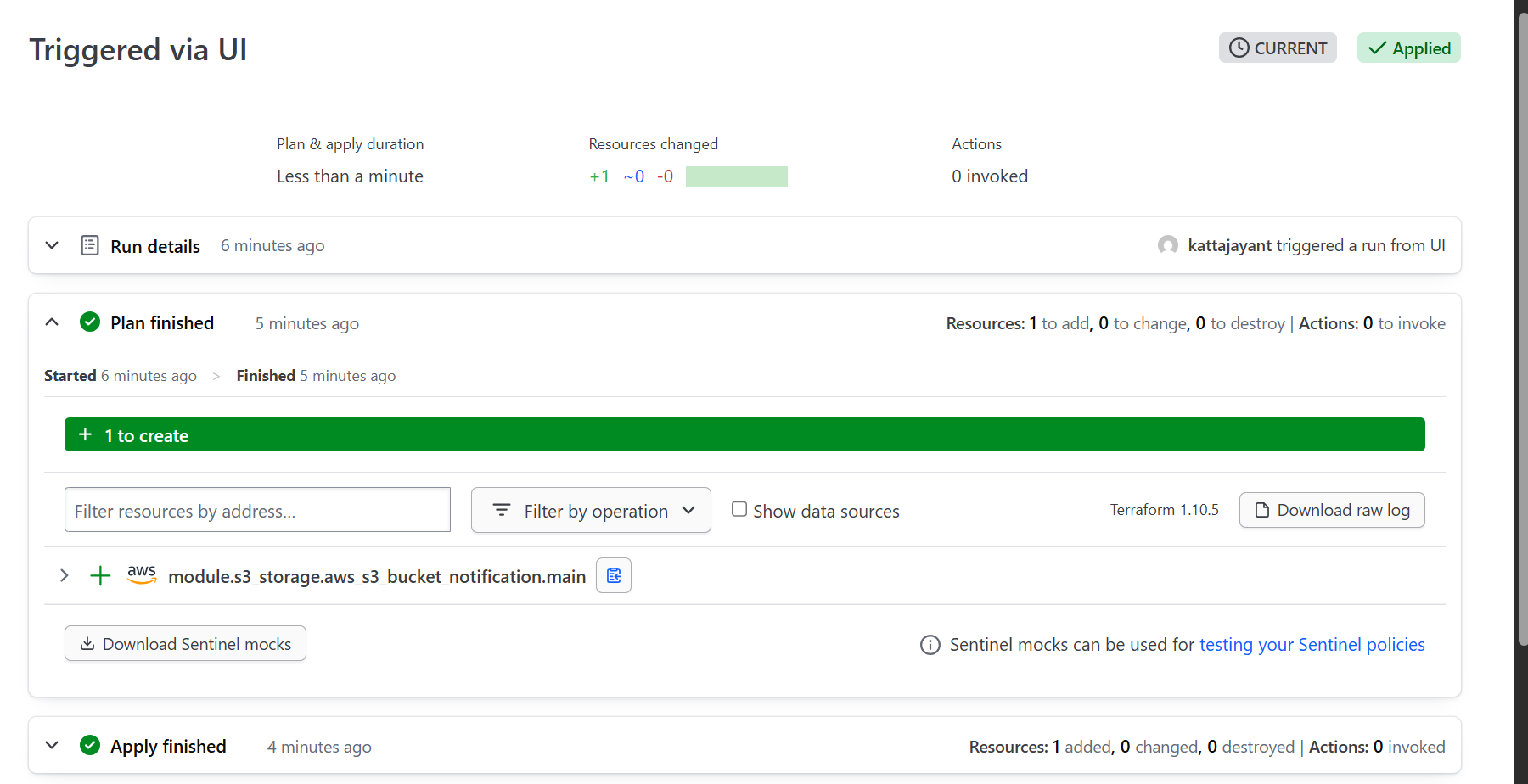Click the resources changed green progress bar
This screenshot has width=1528, height=784.
[737, 176]
